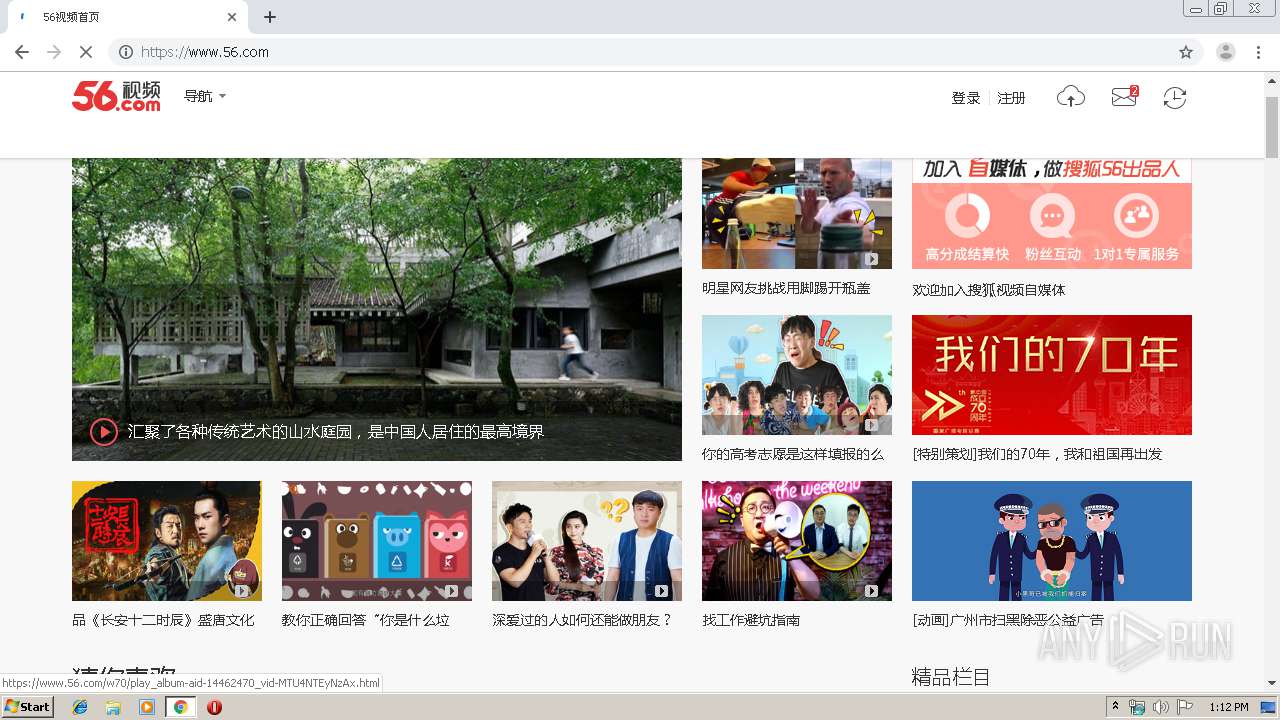Stop page loading with X button
This screenshot has width=1280, height=720.
tap(86, 52)
